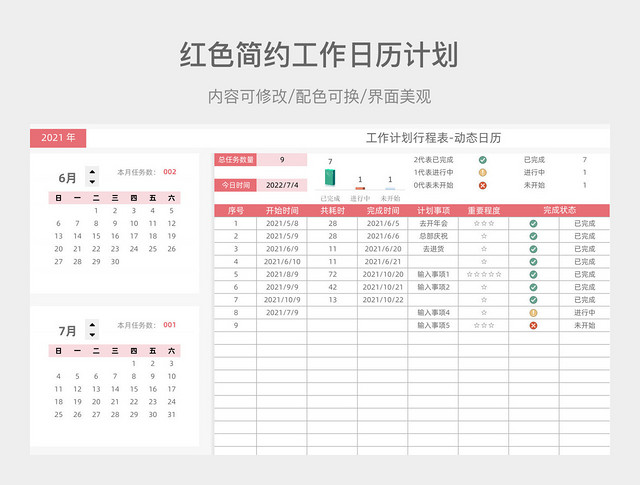Click three-star rating in row 去开年会
This screenshot has width=640, height=485.
484,223
